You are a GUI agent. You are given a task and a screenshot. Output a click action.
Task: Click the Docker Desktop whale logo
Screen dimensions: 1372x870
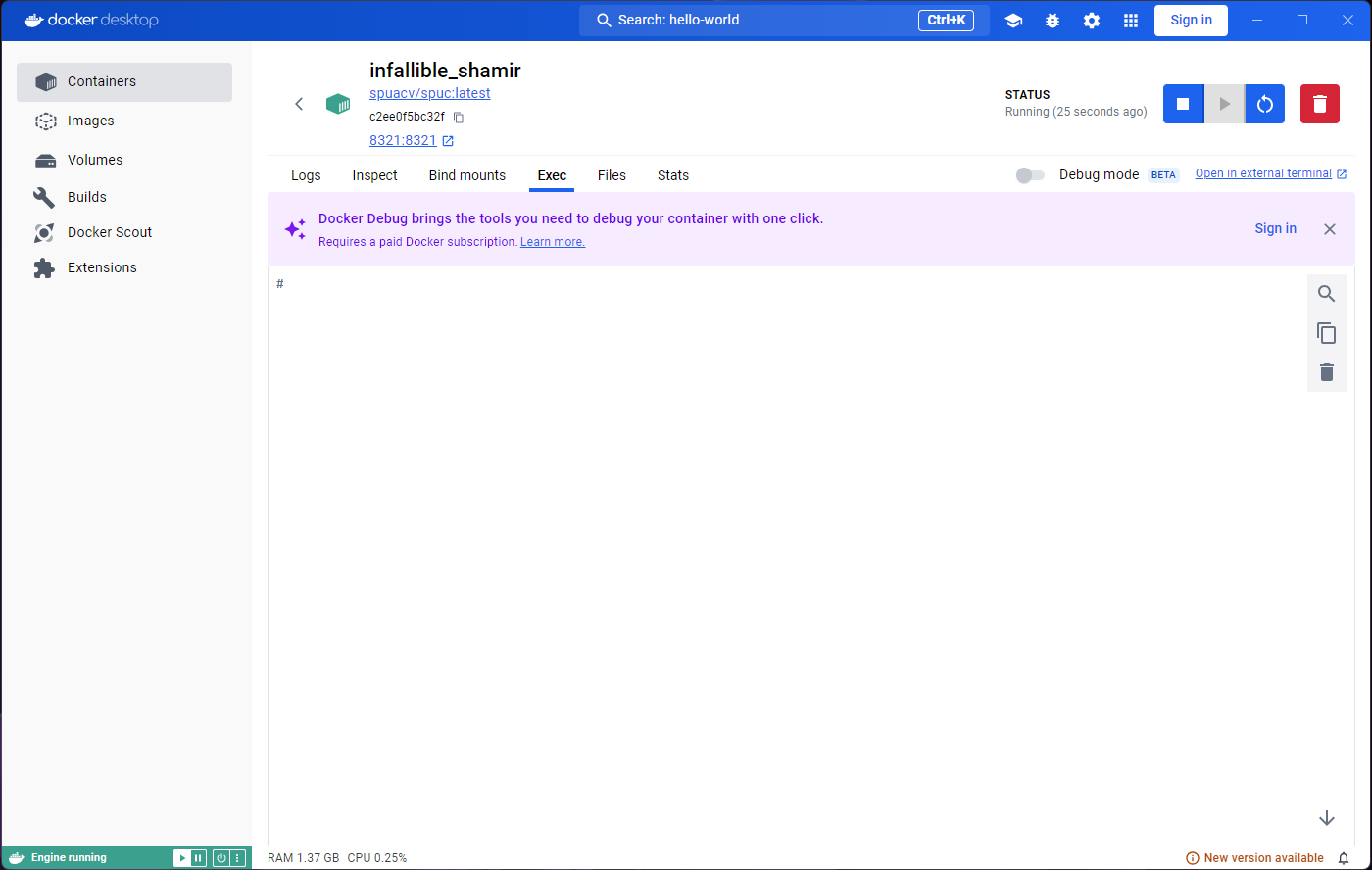point(91,20)
